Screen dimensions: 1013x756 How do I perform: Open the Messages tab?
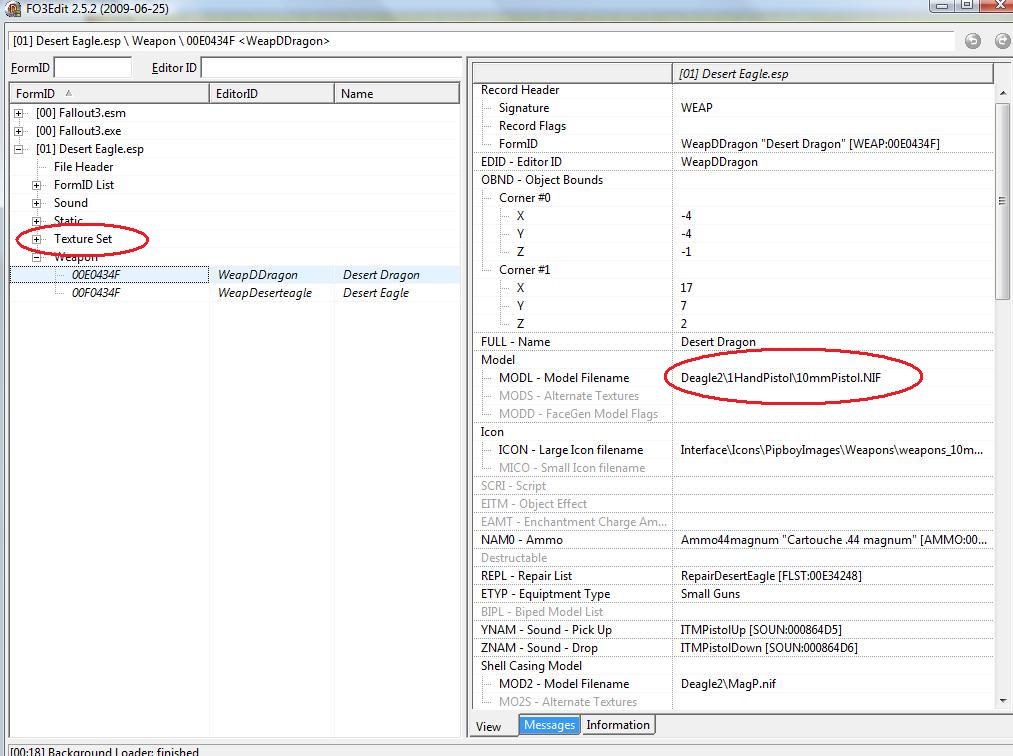549,725
